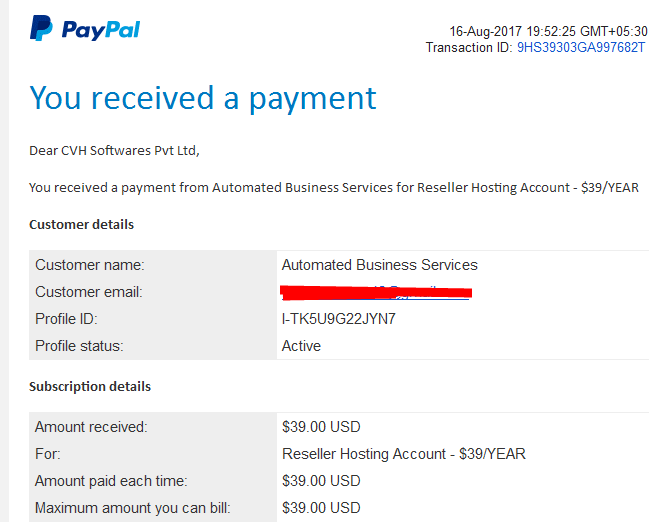The height and width of the screenshot is (522, 660).
Task: Click the 'Dear CVH Softwares Pvt Ltd' greeting
Action: [114, 151]
